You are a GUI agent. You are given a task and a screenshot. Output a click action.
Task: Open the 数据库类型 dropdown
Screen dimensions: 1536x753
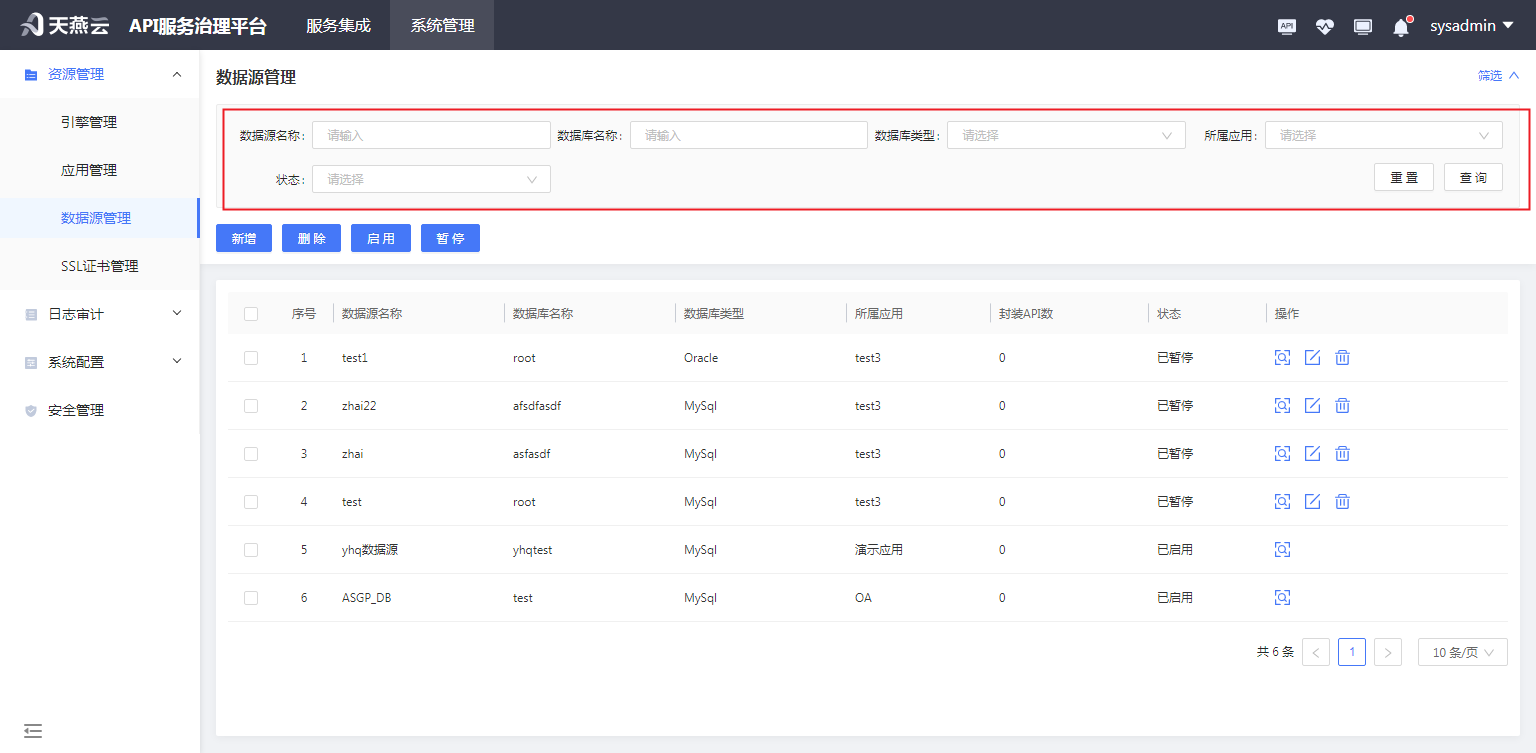pos(1065,134)
